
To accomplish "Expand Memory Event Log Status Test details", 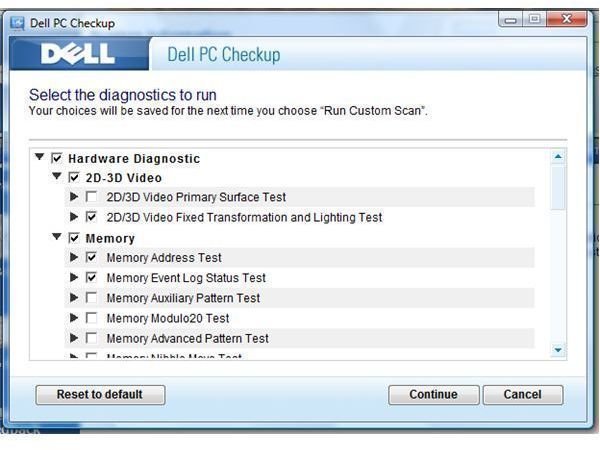I will 75,277.
